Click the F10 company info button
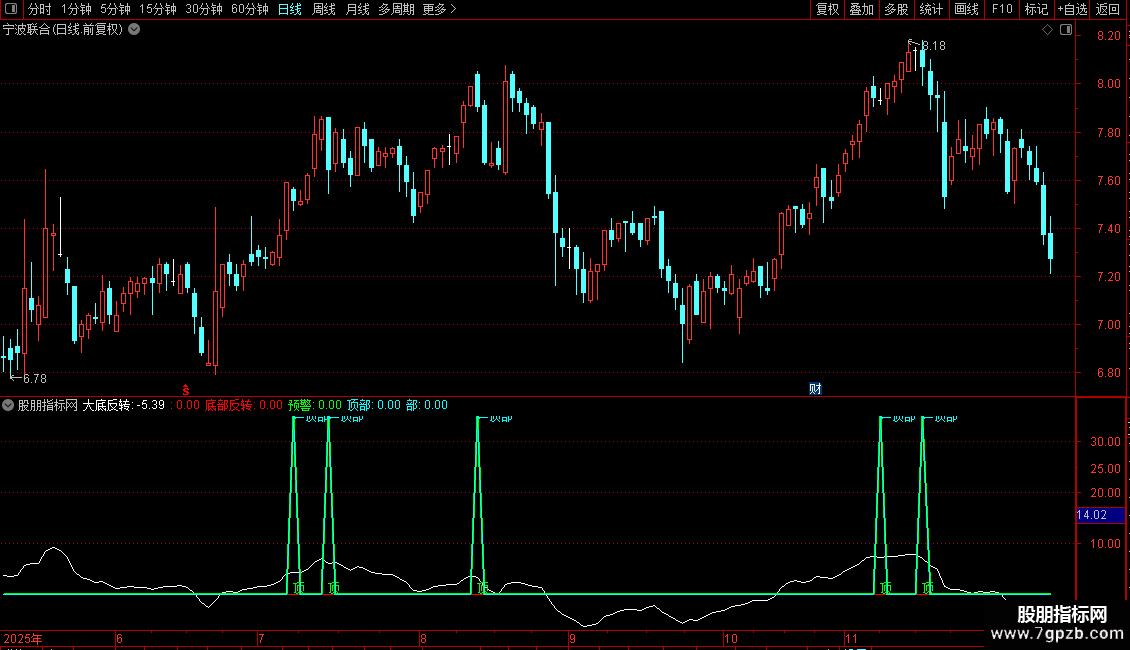Image resolution: width=1130 pixels, height=650 pixels. [1002, 9]
